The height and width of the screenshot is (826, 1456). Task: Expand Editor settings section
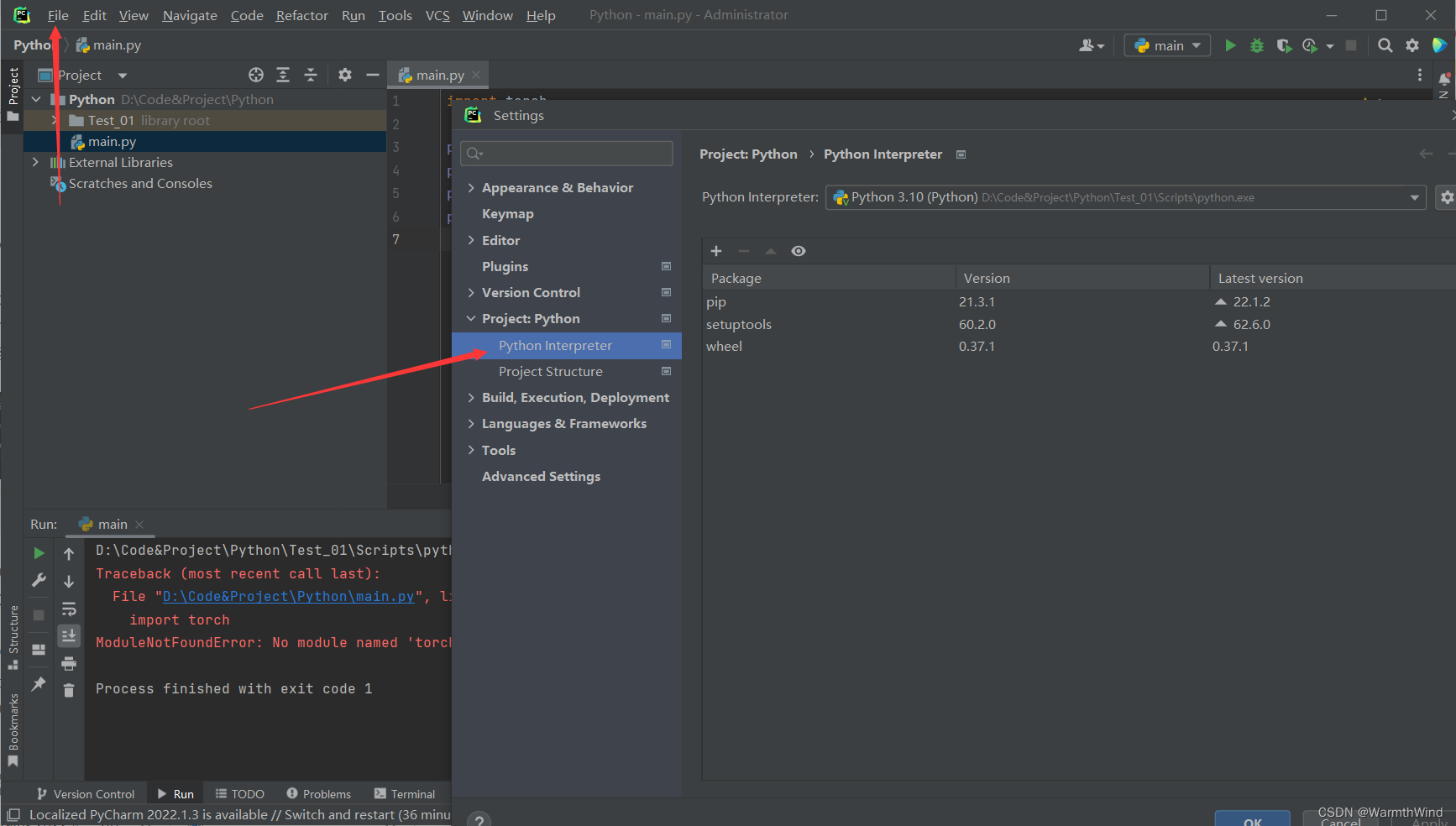click(x=471, y=240)
